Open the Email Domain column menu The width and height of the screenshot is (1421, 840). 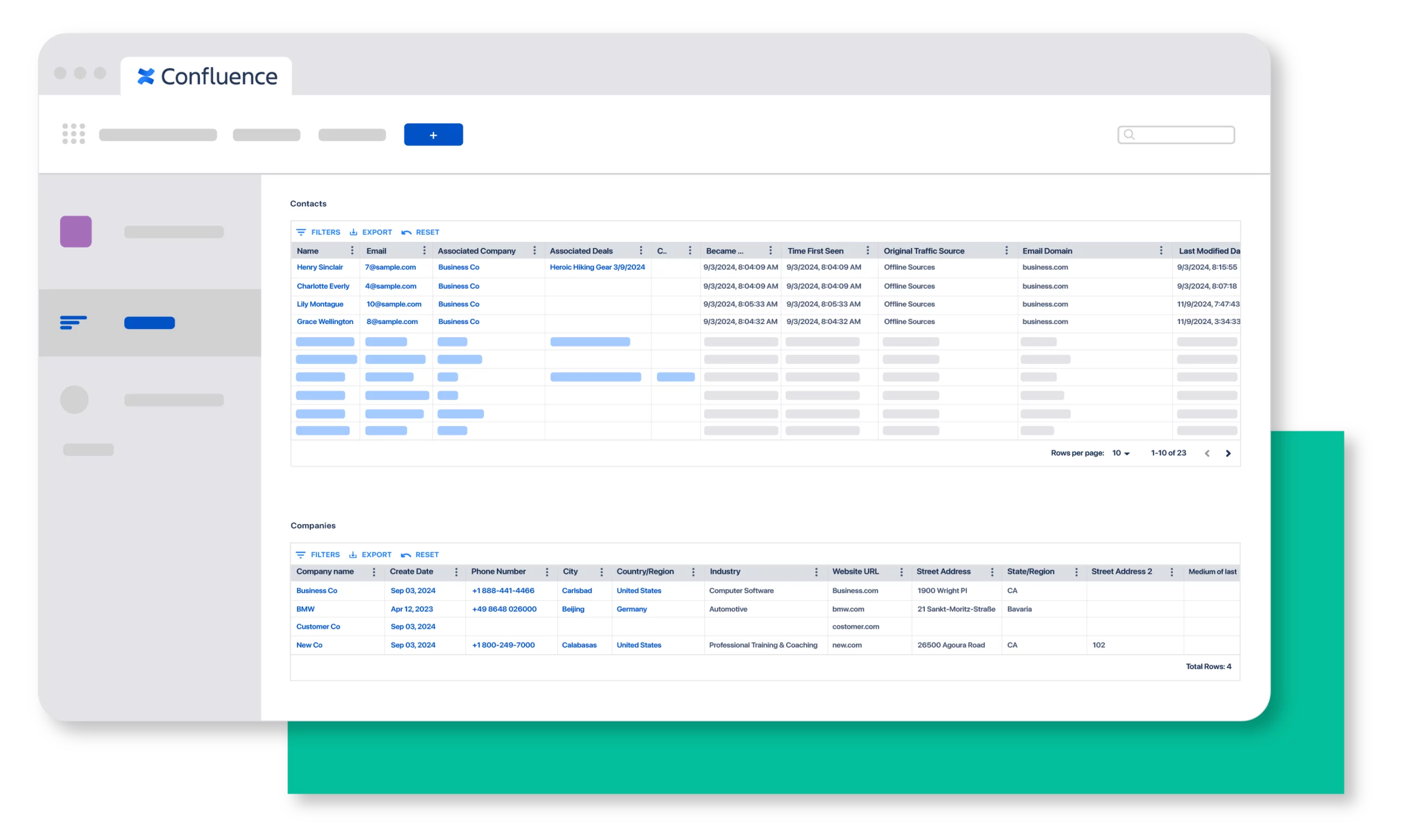click(1161, 250)
